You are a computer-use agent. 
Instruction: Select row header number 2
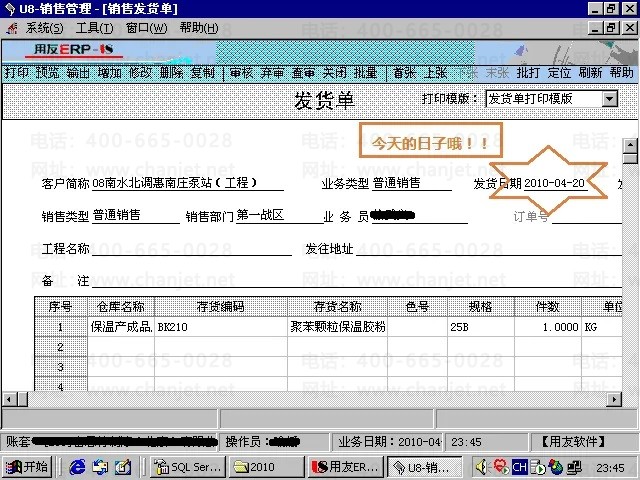click(60, 347)
